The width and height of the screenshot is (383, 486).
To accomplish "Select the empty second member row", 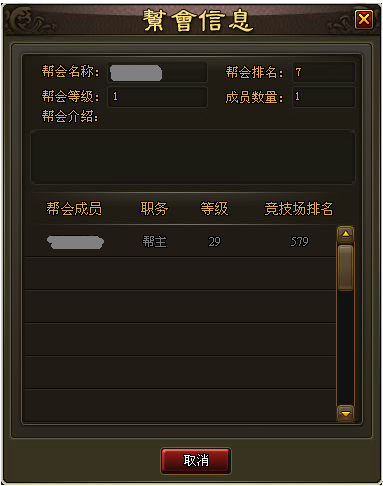I will 180,273.
